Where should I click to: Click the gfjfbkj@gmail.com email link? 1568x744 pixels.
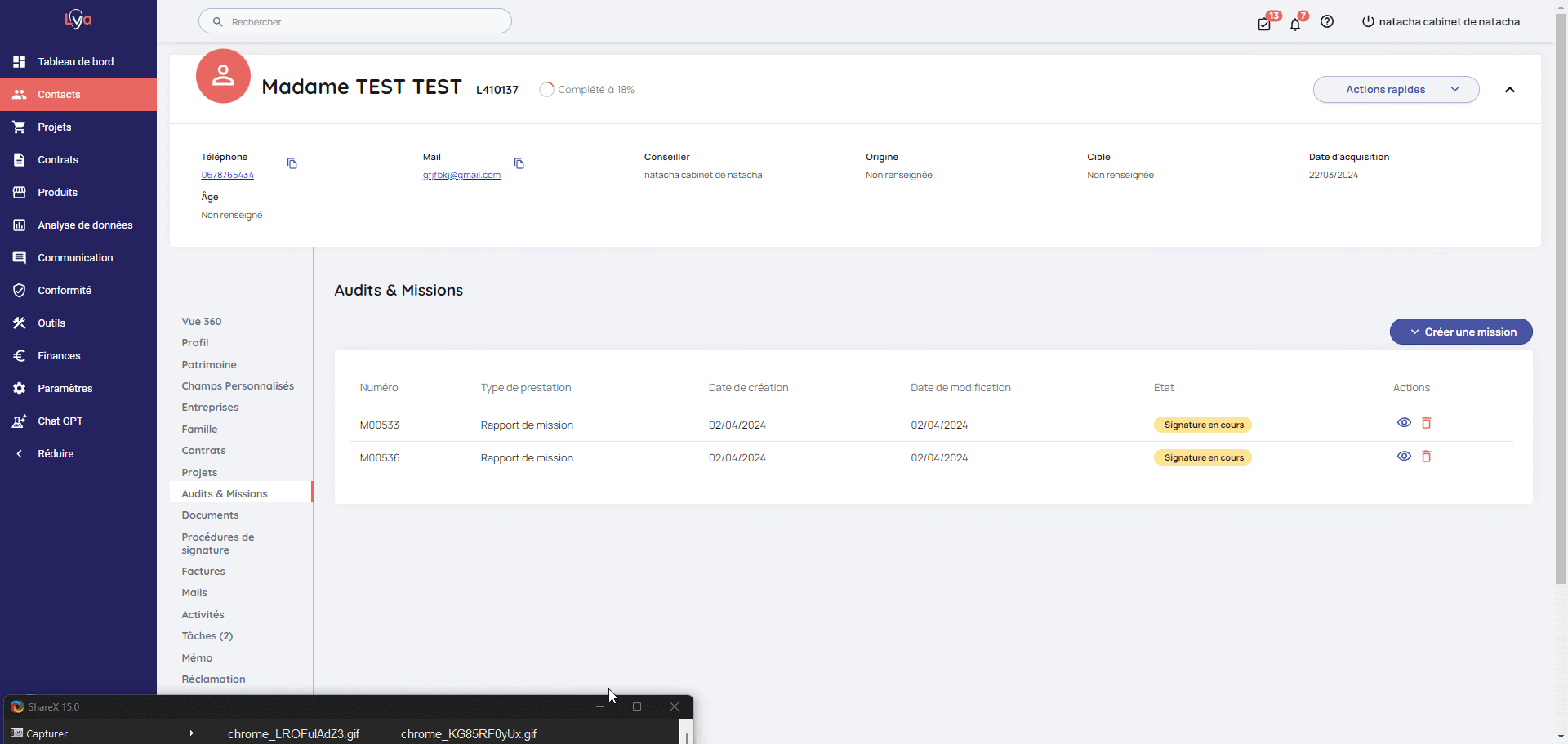pos(461,176)
